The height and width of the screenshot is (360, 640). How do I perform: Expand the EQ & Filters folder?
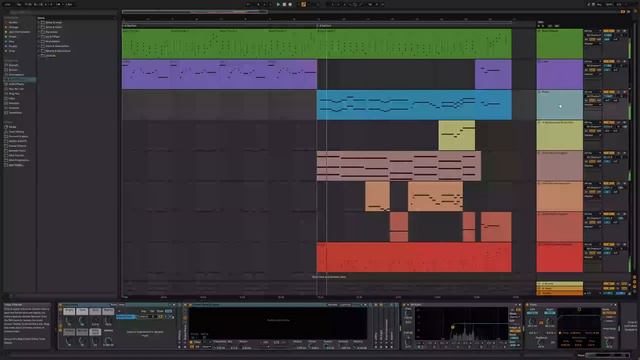(x=39, y=37)
